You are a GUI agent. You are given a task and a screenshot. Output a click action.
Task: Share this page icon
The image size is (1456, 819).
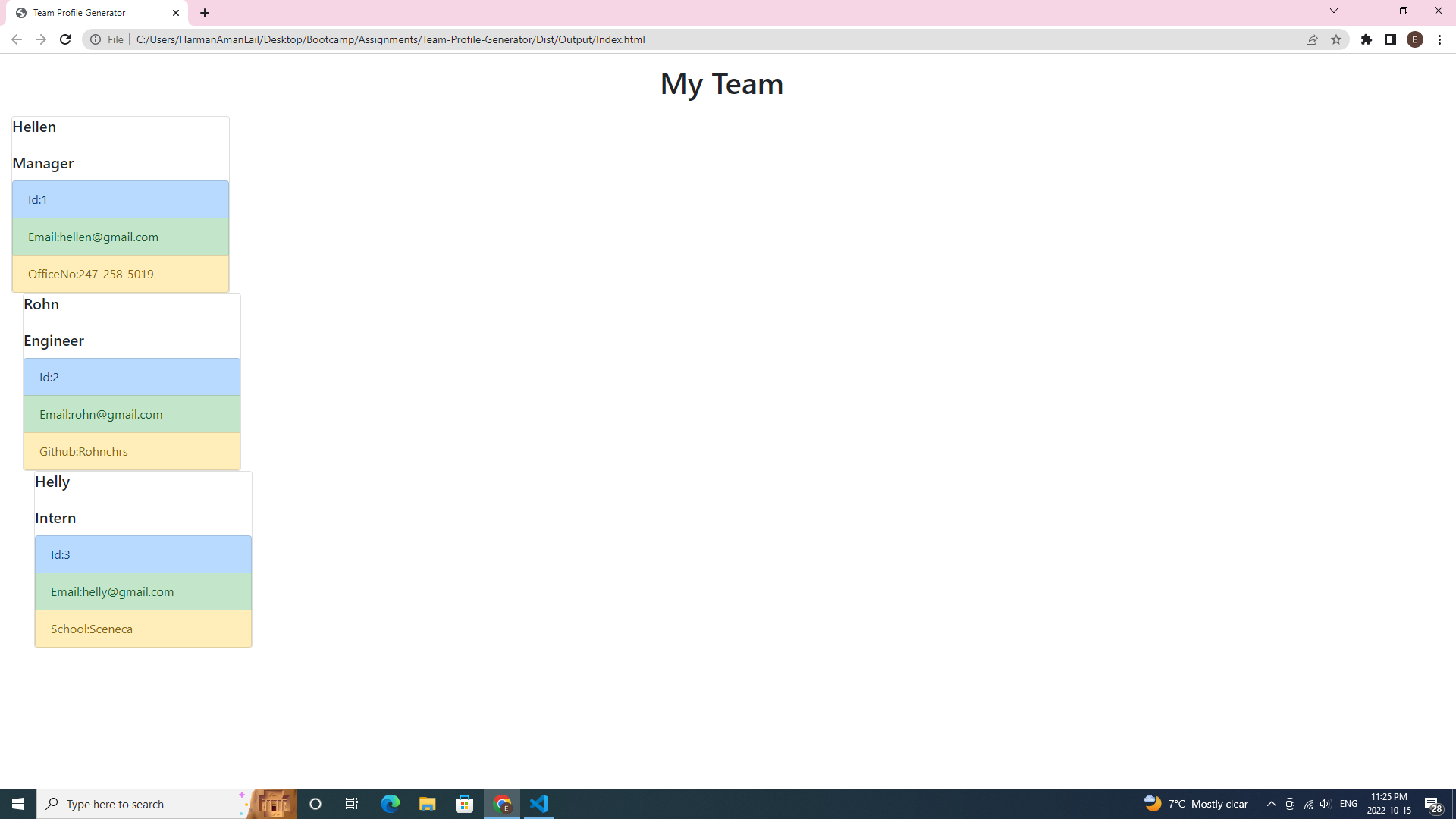(x=1312, y=39)
